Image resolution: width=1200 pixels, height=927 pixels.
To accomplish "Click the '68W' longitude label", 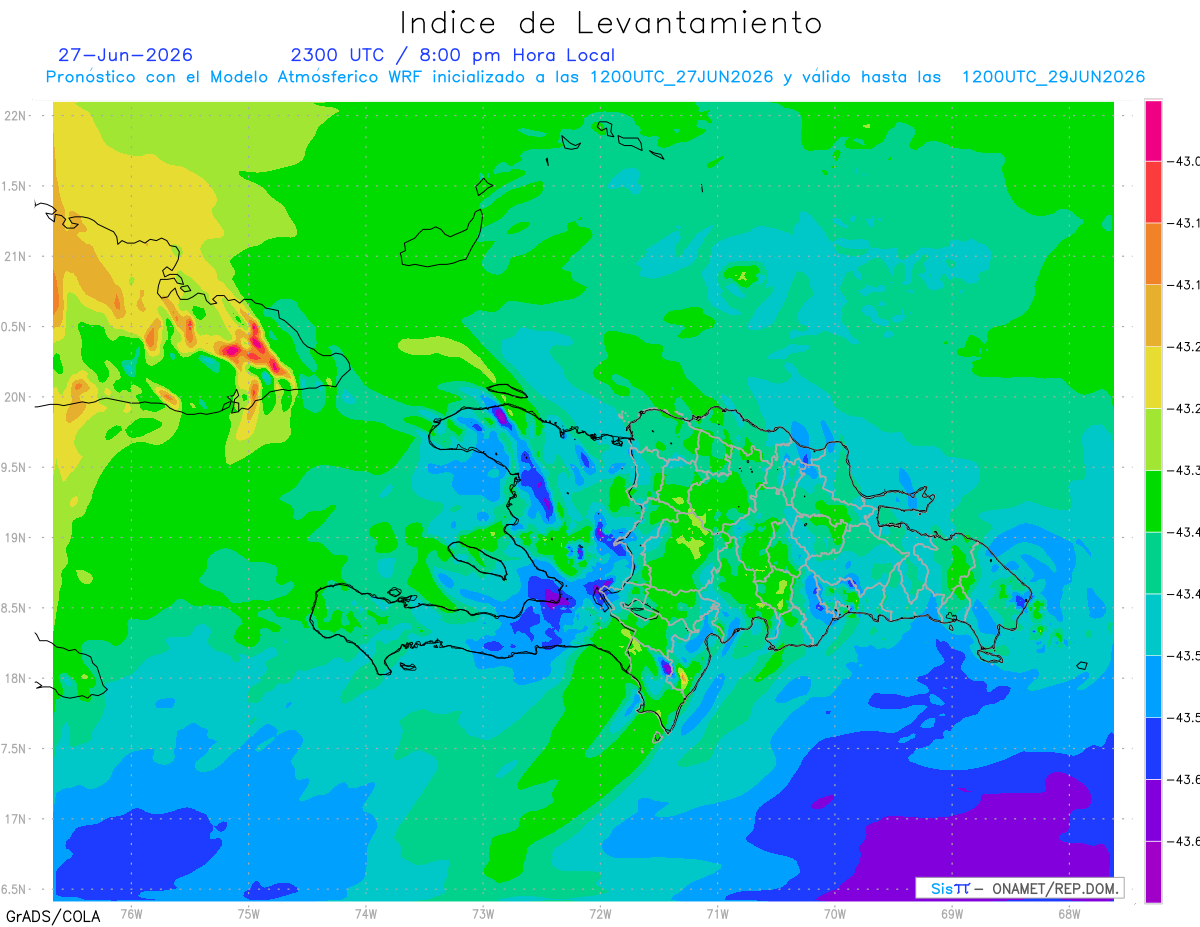I will (1069, 913).
